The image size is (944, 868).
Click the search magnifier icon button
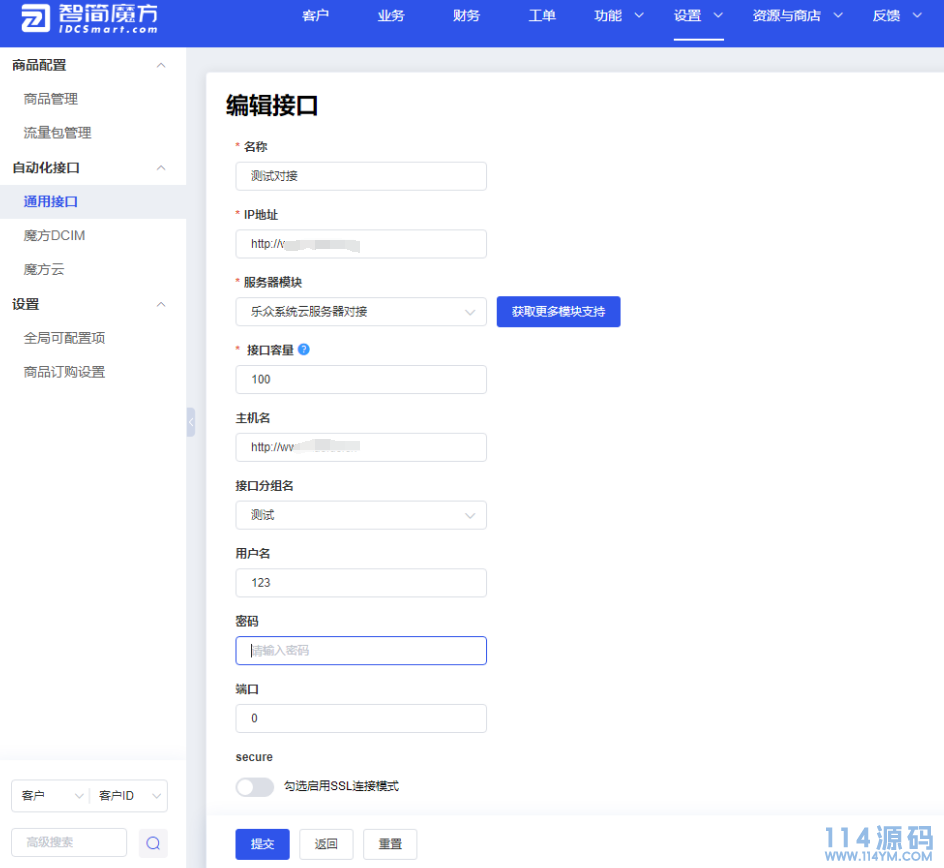[153, 843]
